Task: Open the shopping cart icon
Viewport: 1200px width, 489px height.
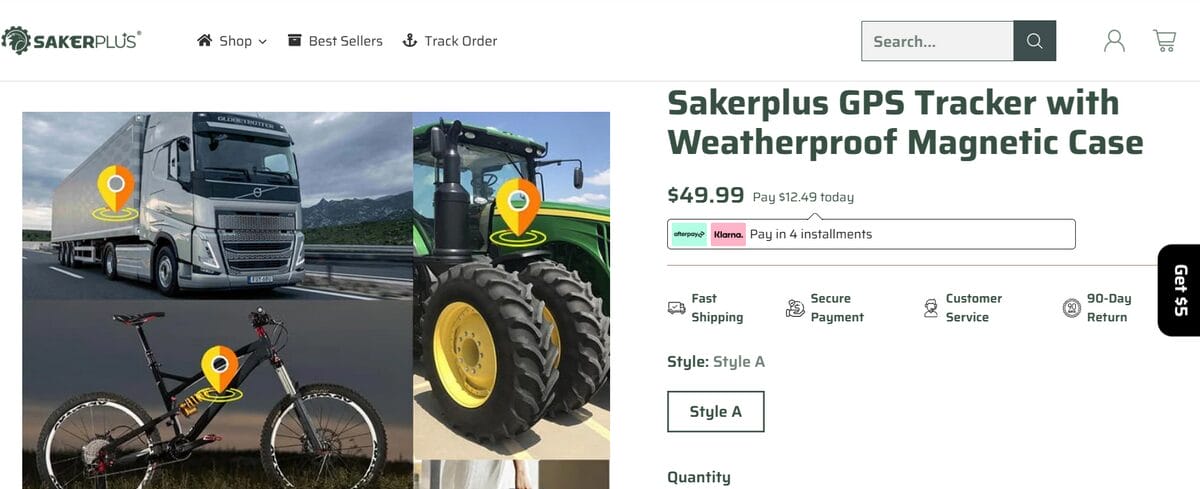Action: pyautogui.click(x=1164, y=41)
